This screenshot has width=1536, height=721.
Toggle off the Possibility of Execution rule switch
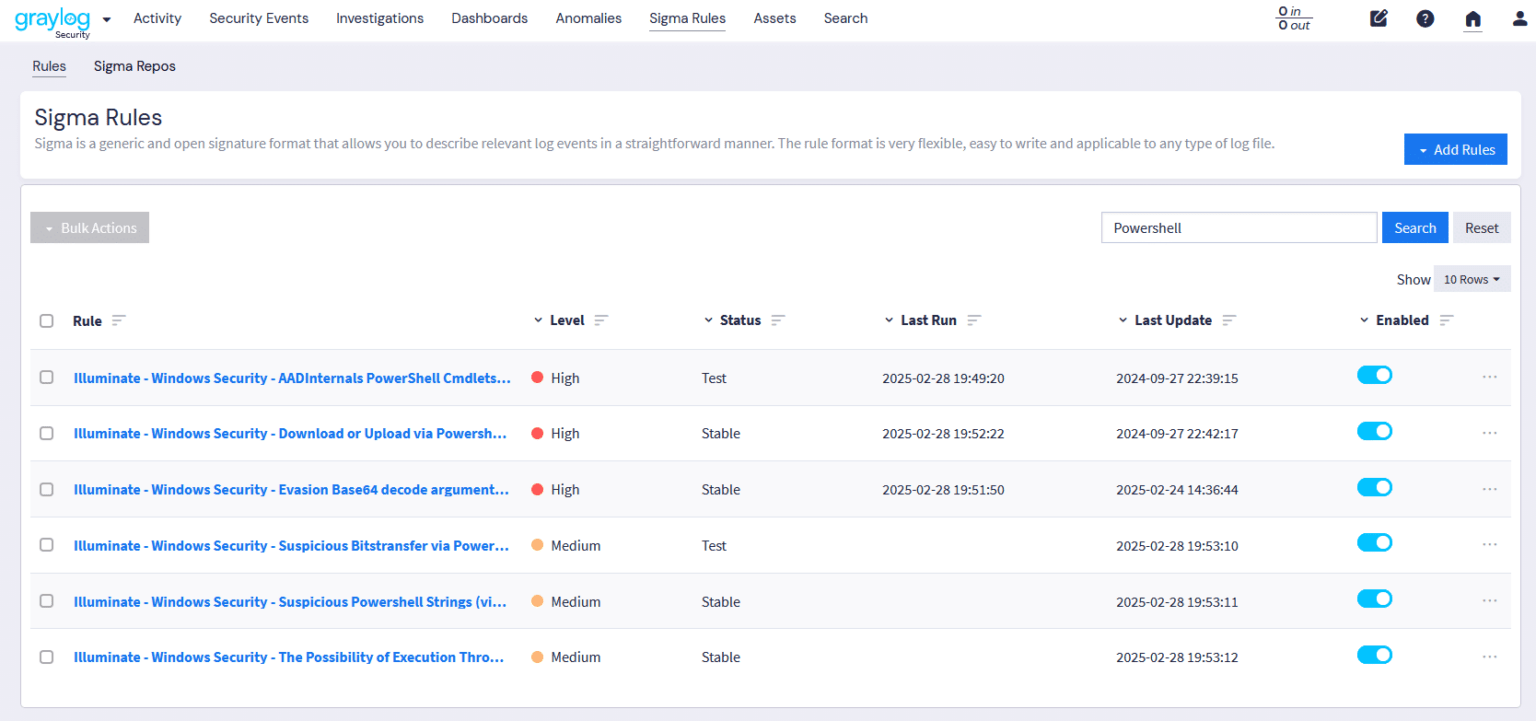[1374, 655]
